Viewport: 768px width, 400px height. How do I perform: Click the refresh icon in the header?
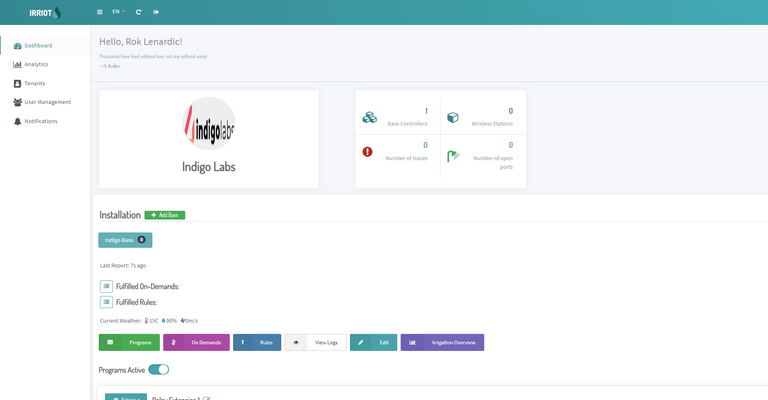coord(139,12)
